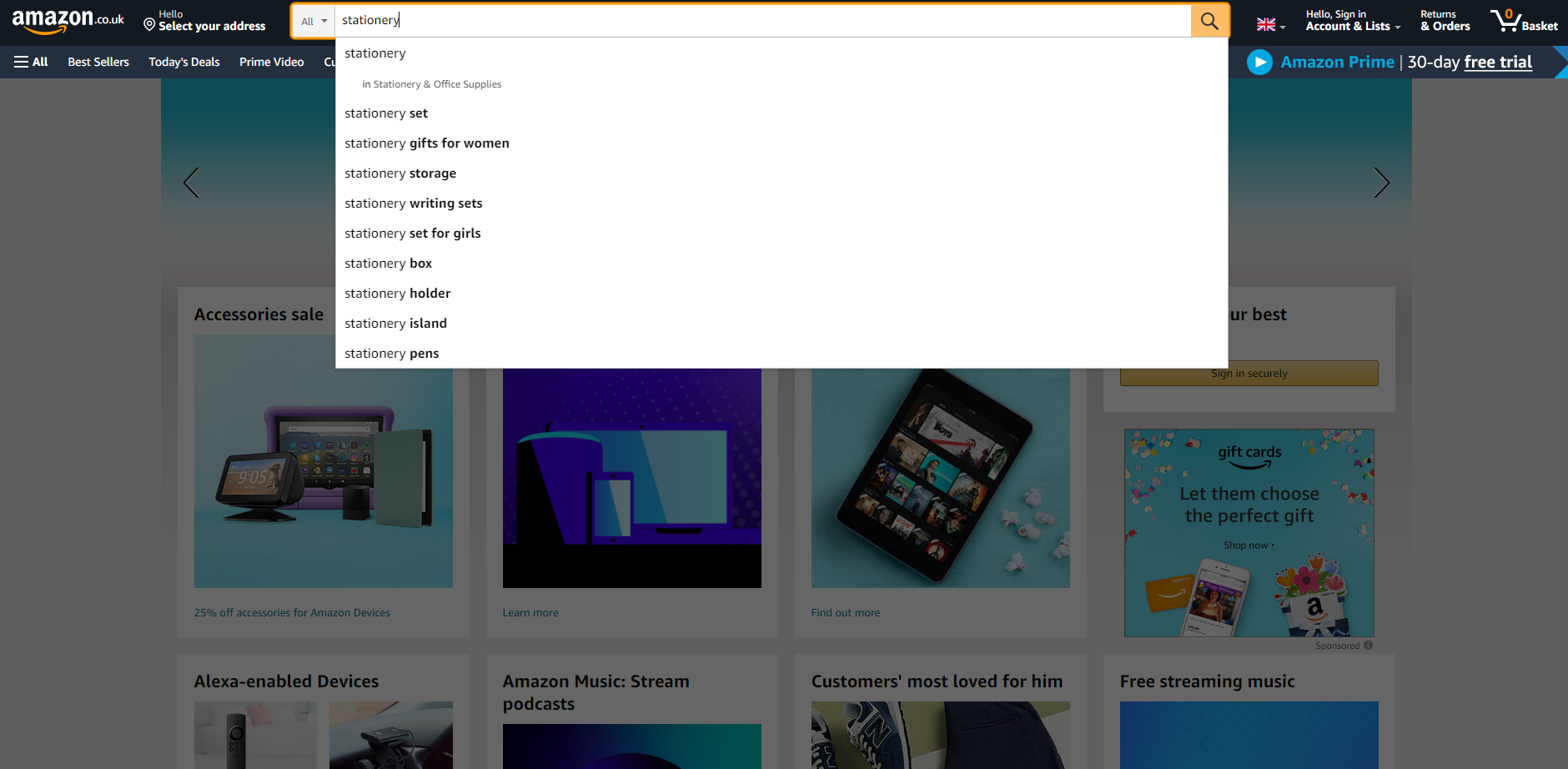Open the All hamburger menu
Image resolution: width=1568 pixels, height=769 pixels.
click(x=31, y=62)
